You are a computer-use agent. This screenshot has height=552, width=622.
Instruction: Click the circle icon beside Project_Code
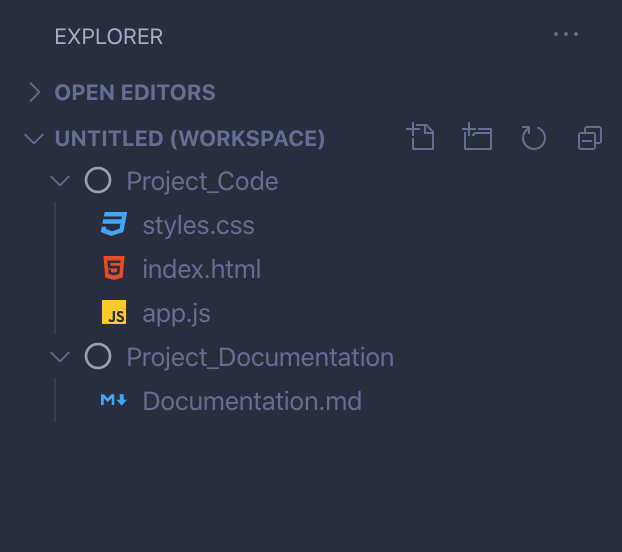pos(98,180)
